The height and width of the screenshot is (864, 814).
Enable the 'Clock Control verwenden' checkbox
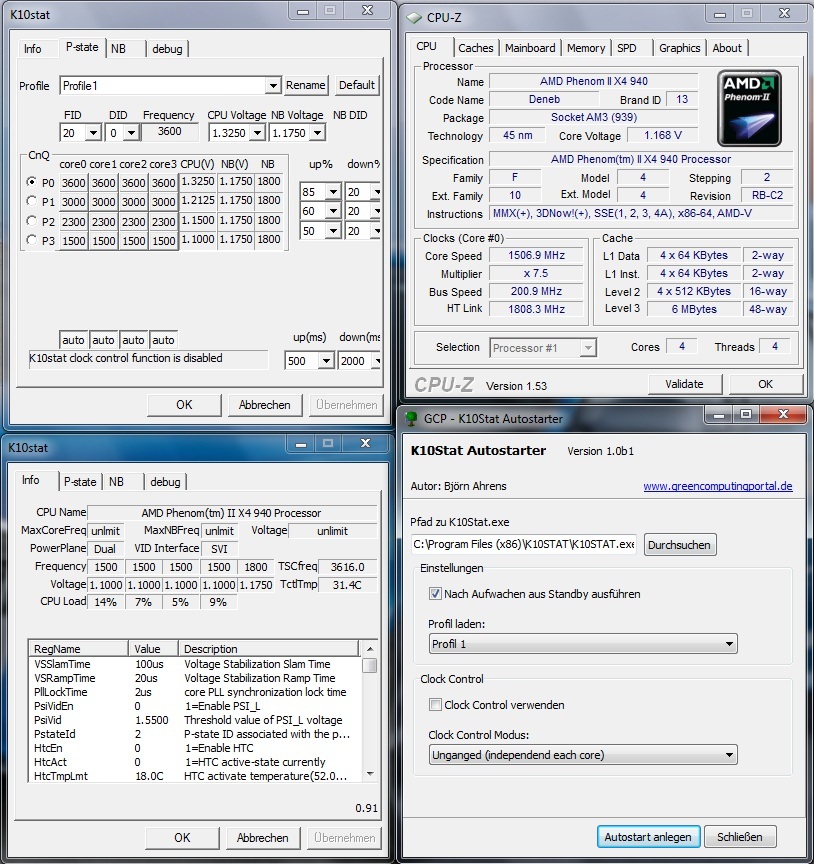coord(435,705)
